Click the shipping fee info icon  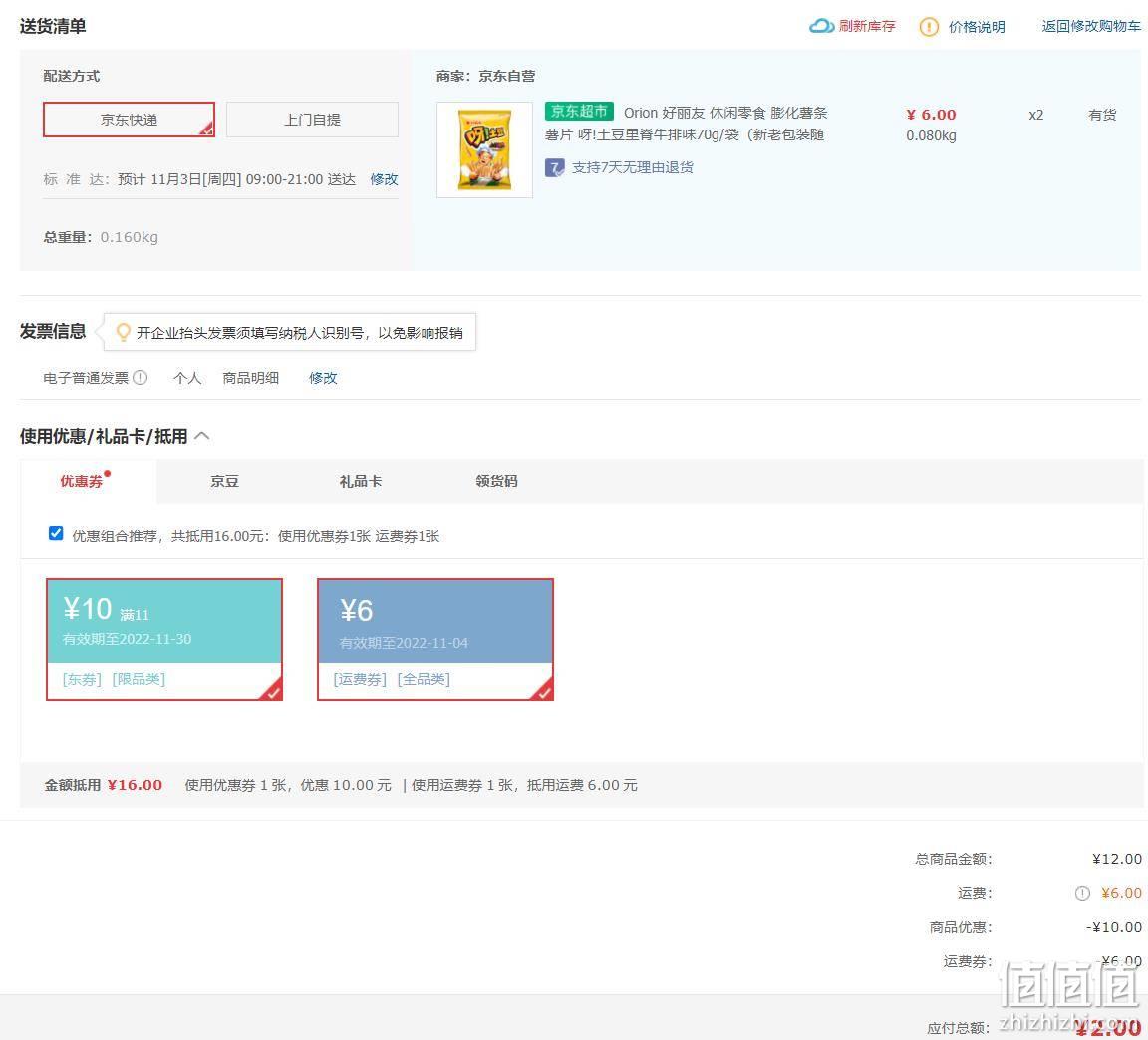tap(1082, 893)
